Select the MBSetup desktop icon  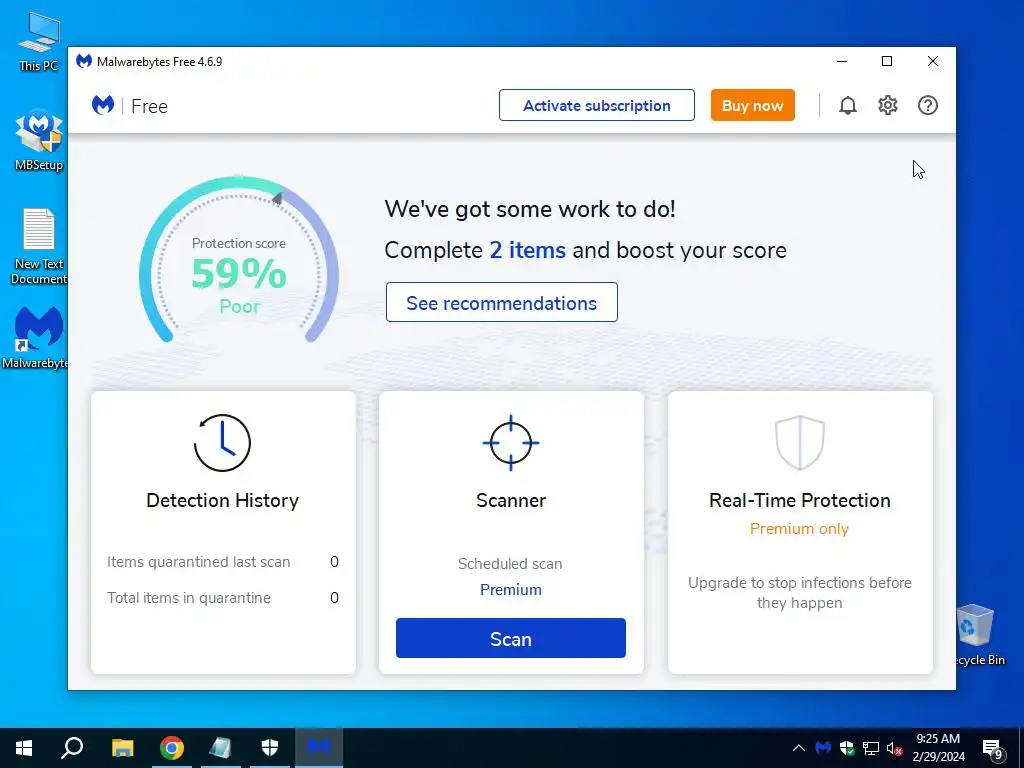tap(39, 140)
